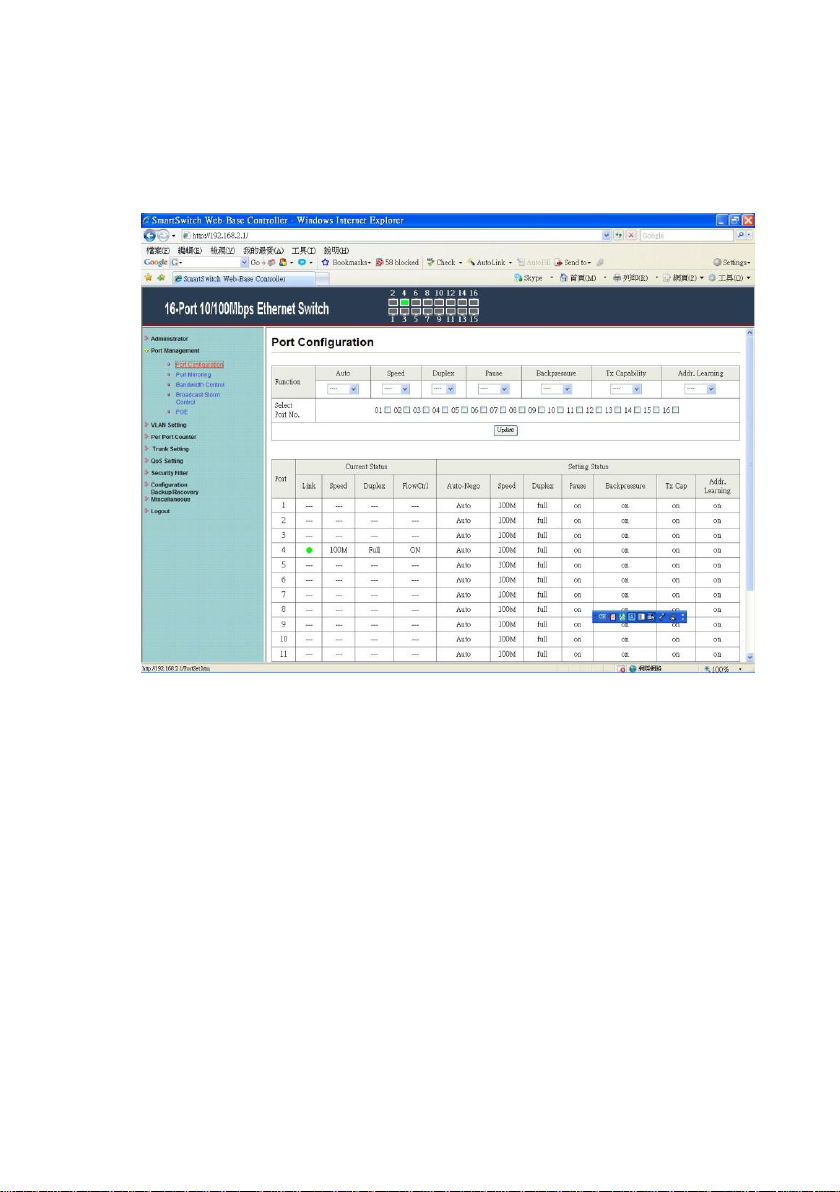Tick the port 16 checkbox
The height and width of the screenshot is (1192, 840).
point(676,410)
